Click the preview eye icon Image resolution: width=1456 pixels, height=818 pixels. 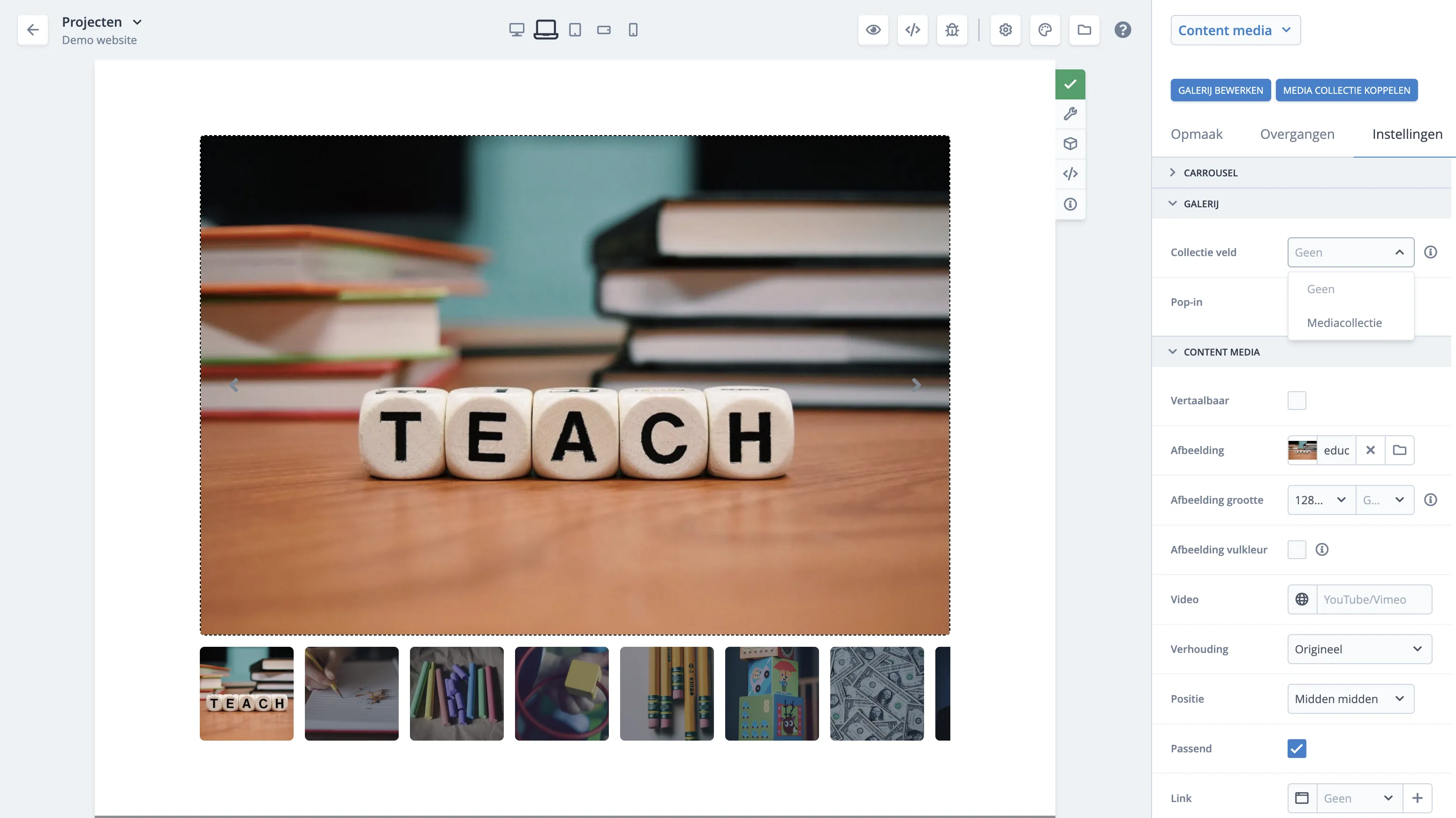tap(872, 30)
